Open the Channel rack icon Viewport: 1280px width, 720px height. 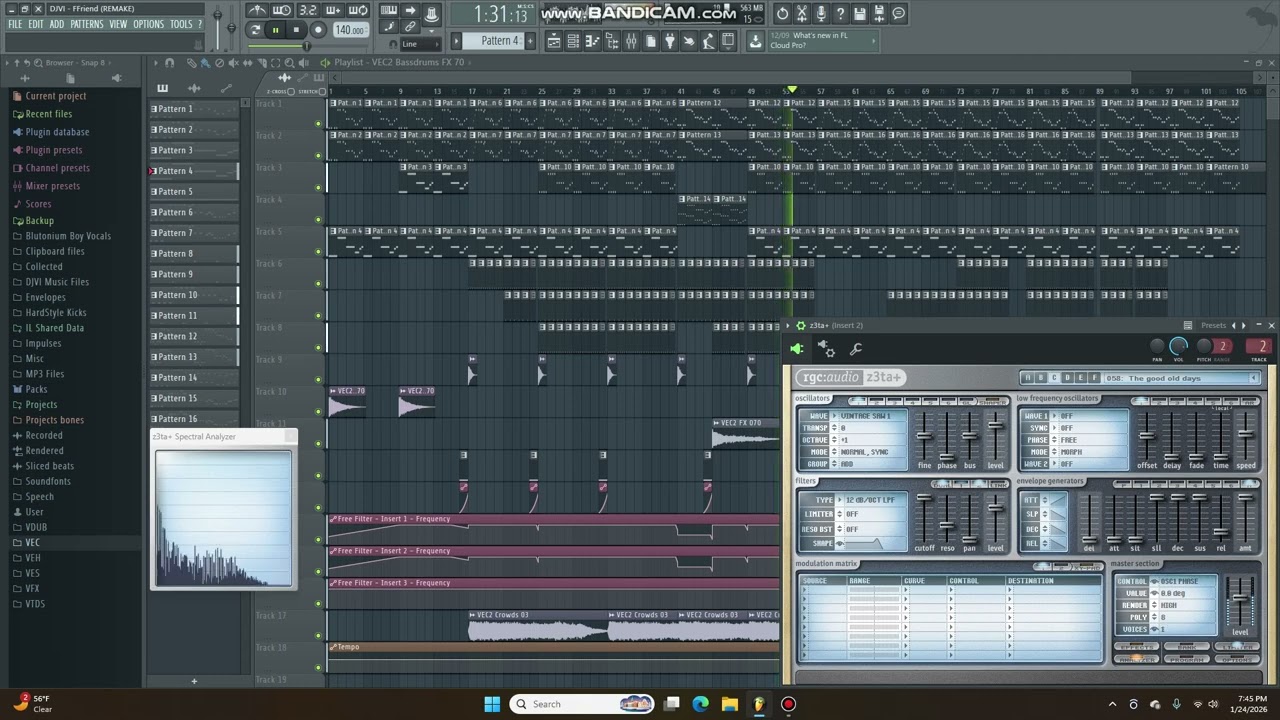573,41
